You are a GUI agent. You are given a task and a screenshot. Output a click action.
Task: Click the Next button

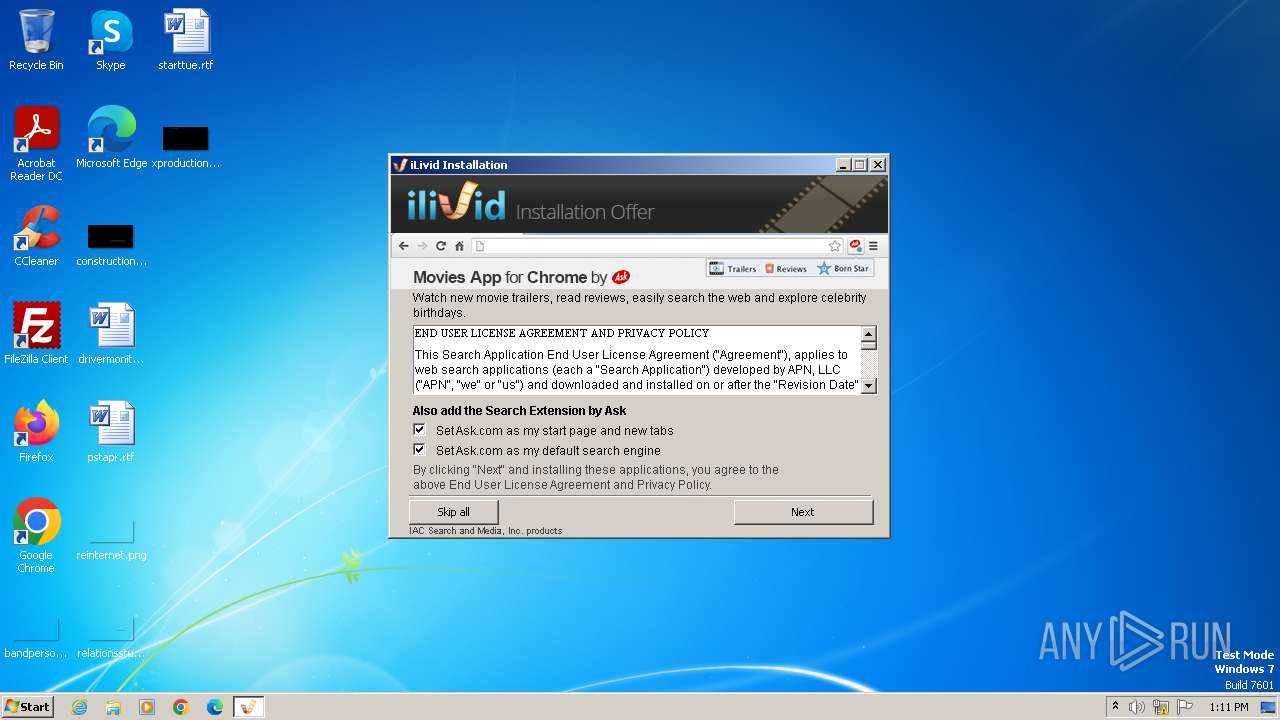803,512
